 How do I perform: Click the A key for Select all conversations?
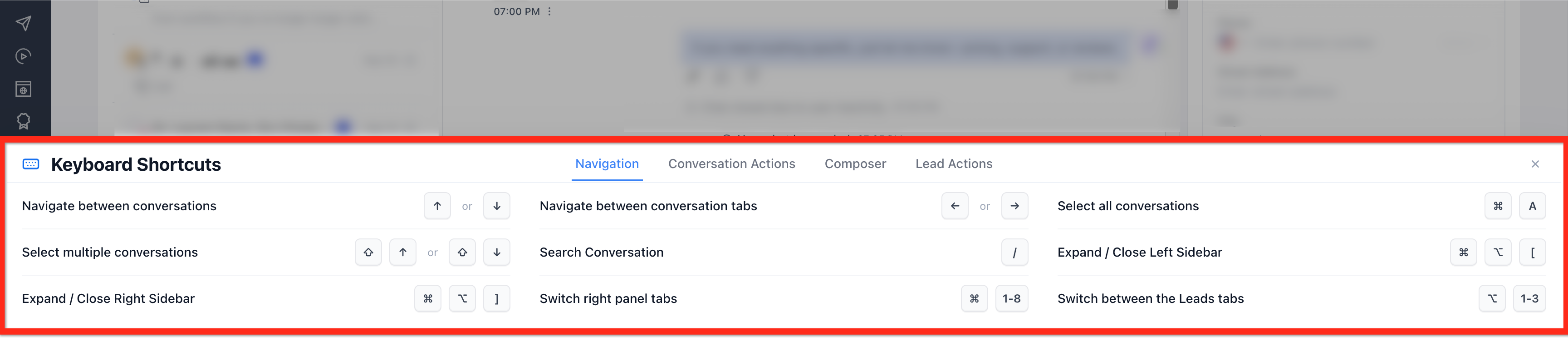(x=1533, y=206)
